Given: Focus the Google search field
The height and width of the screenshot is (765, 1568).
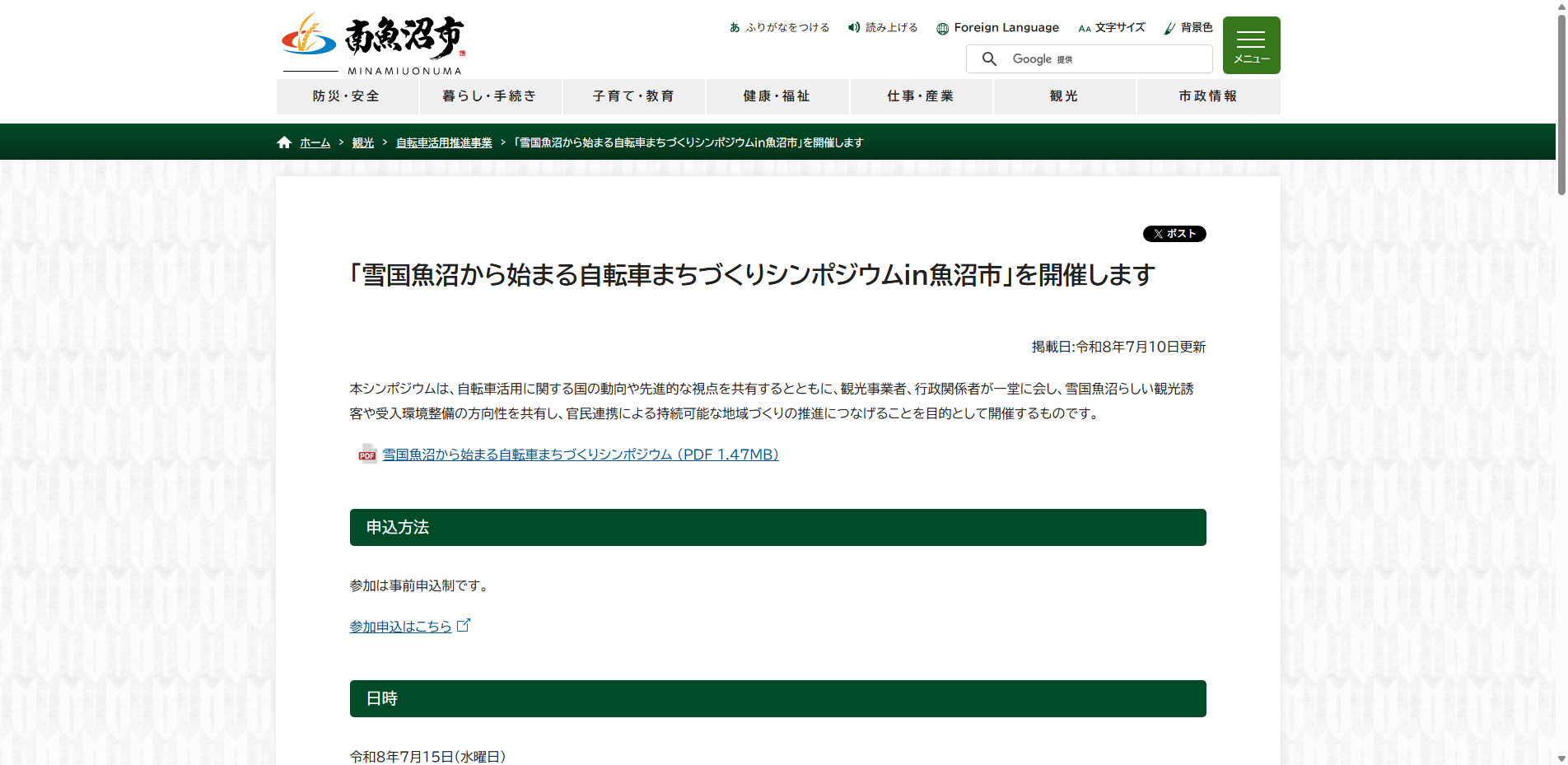Looking at the screenshot, I should tap(1089, 58).
